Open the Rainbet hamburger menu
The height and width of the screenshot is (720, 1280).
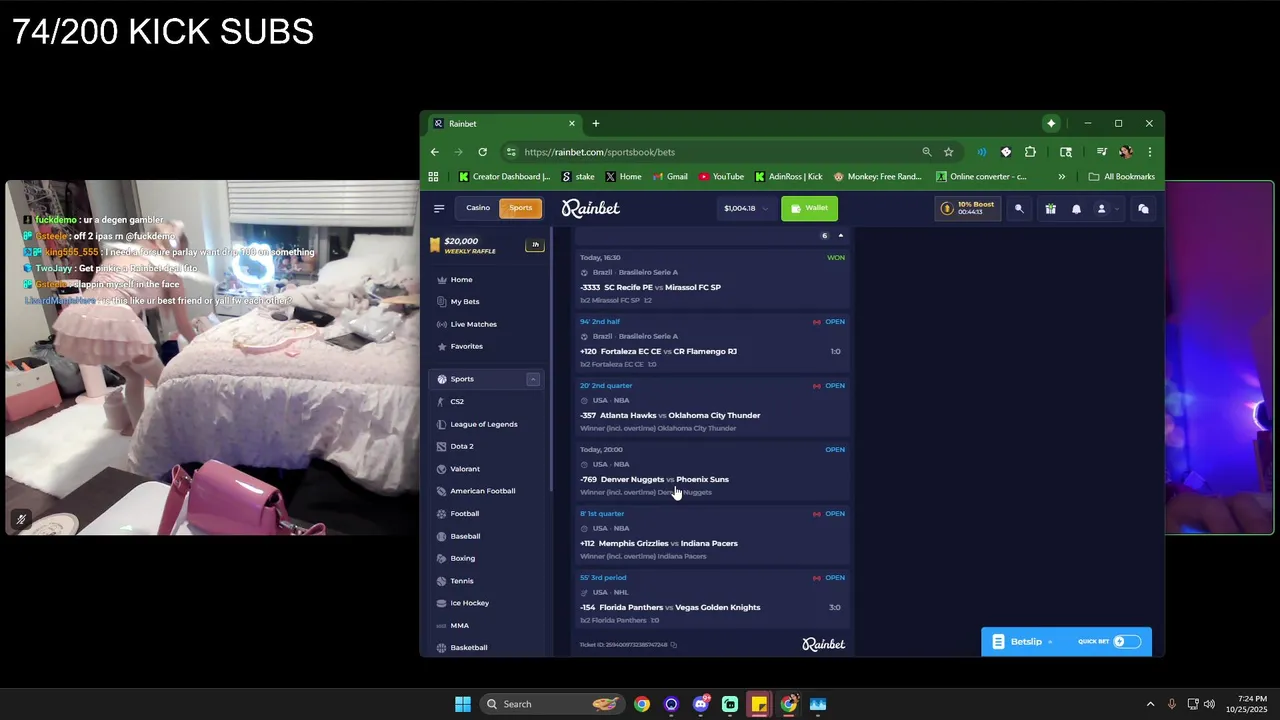(439, 208)
